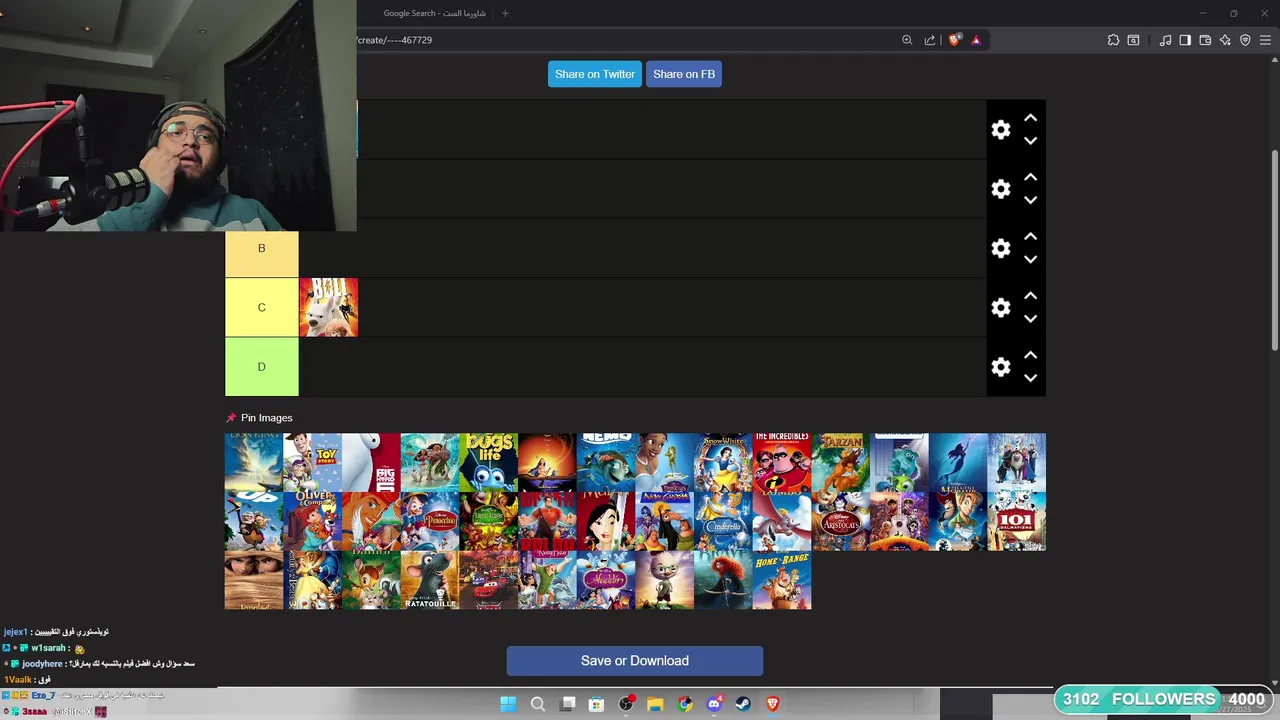
Task: Select the Pinocchio poster thumbnail
Action: [430, 521]
